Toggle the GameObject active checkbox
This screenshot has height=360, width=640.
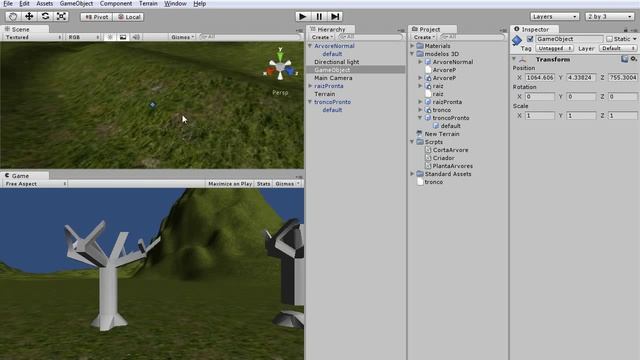(x=530, y=39)
